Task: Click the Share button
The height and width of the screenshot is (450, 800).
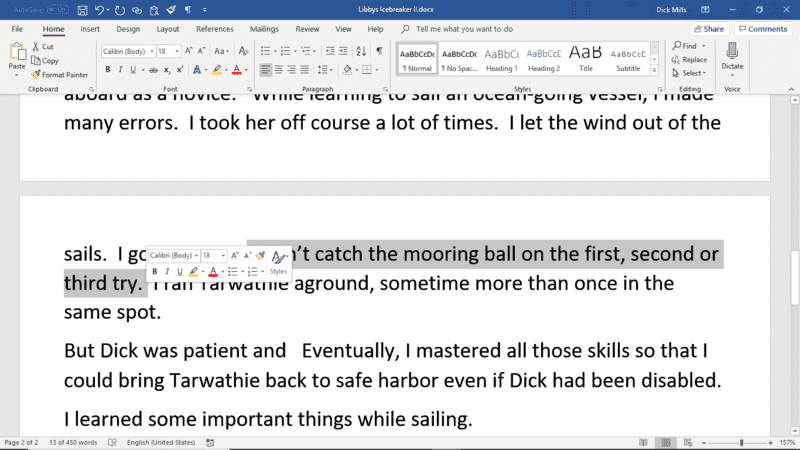Action: pyautogui.click(x=709, y=29)
